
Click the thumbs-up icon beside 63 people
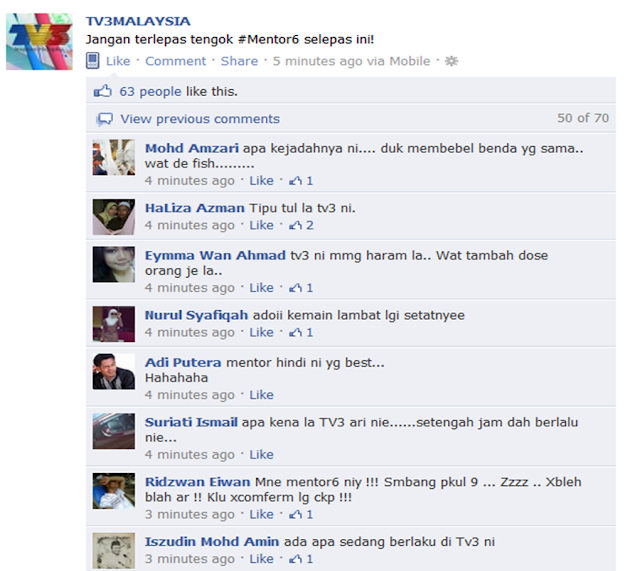[102, 91]
